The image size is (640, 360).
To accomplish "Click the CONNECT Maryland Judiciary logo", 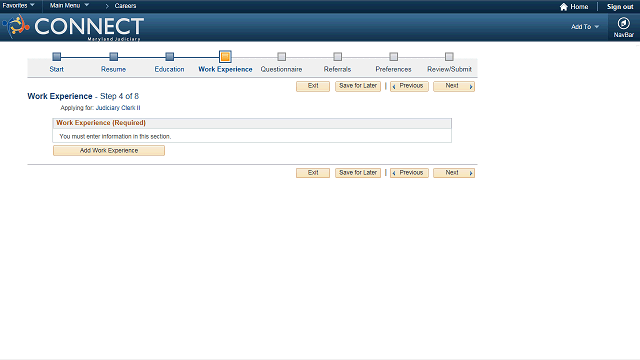I will pos(73,27).
